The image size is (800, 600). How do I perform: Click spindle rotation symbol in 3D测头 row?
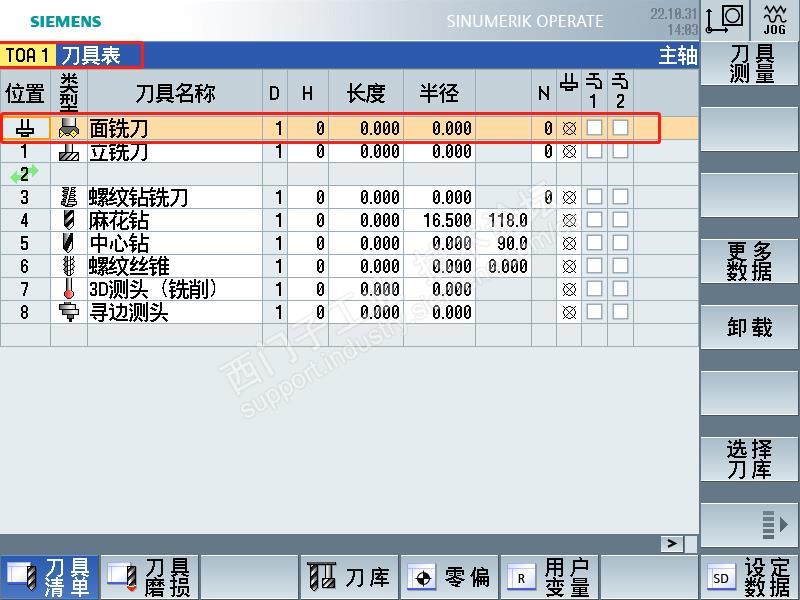tap(569, 289)
